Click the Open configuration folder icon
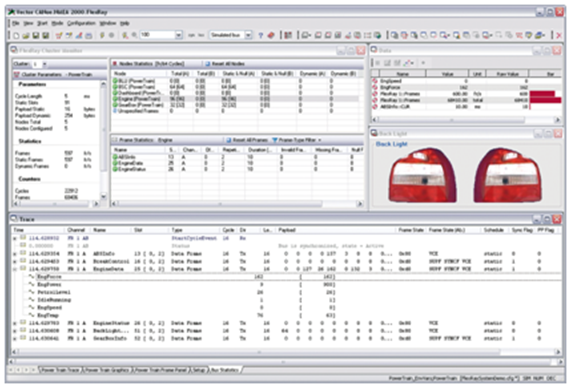This screenshot has width=571, height=388. click(x=25, y=35)
